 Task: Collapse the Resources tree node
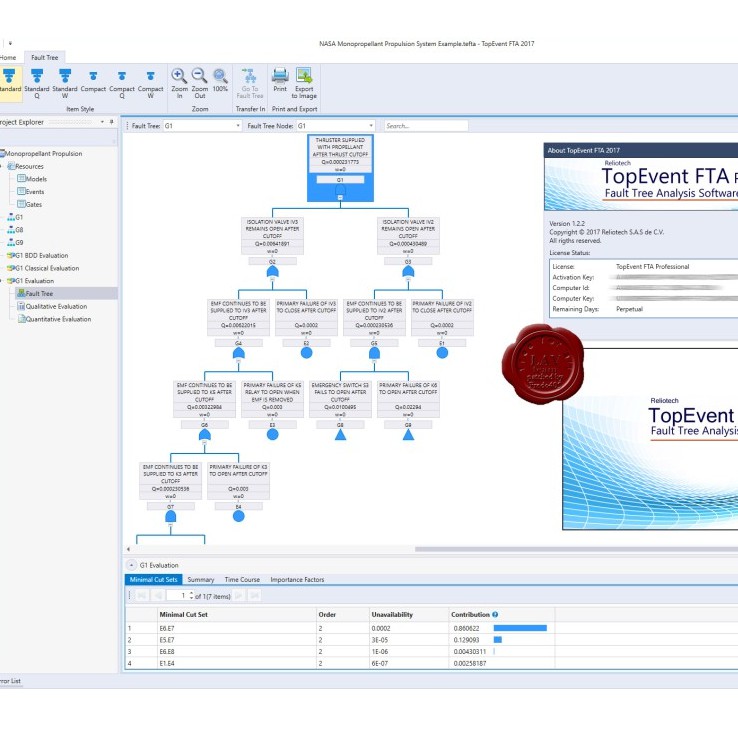(1, 166)
